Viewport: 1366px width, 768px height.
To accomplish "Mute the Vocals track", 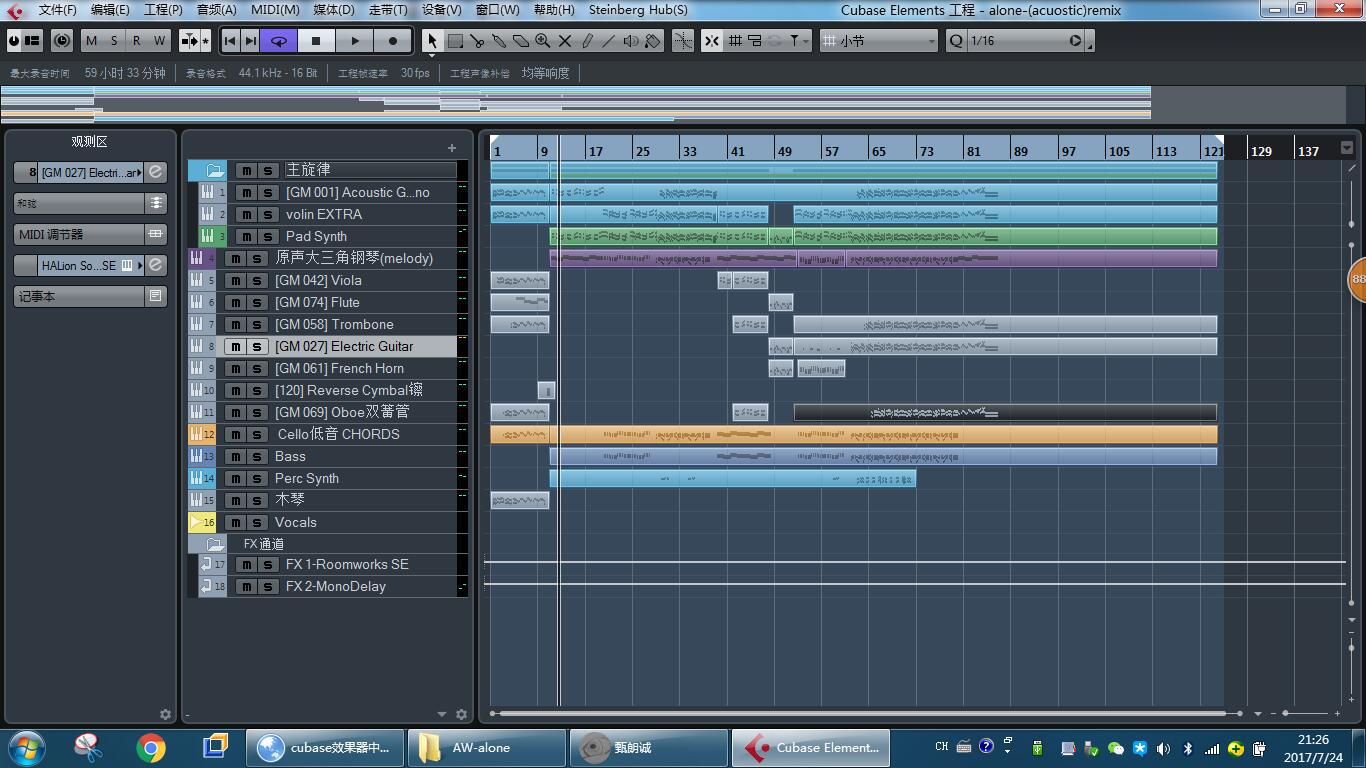I will tap(235, 522).
